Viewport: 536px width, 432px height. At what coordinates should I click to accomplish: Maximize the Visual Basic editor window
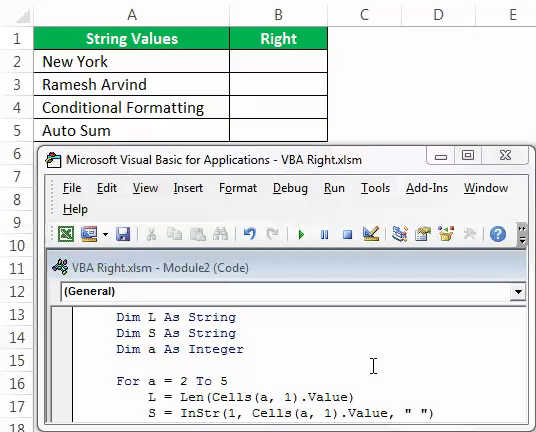(x=468, y=156)
